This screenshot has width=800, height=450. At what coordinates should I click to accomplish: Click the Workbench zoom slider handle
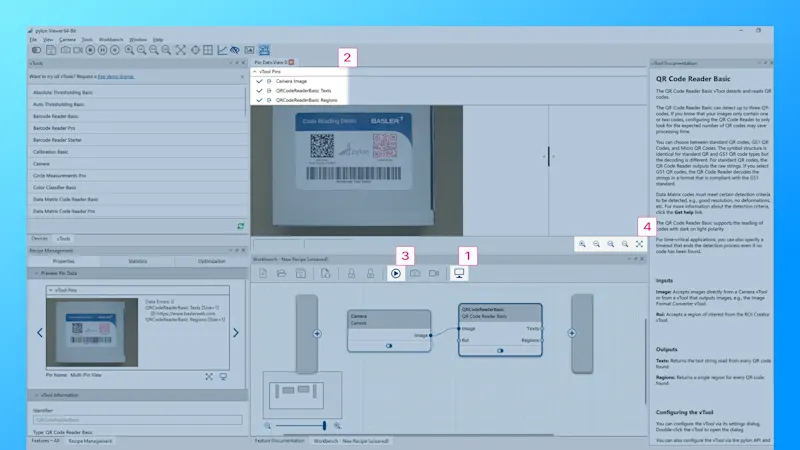click(x=322, y=425)
